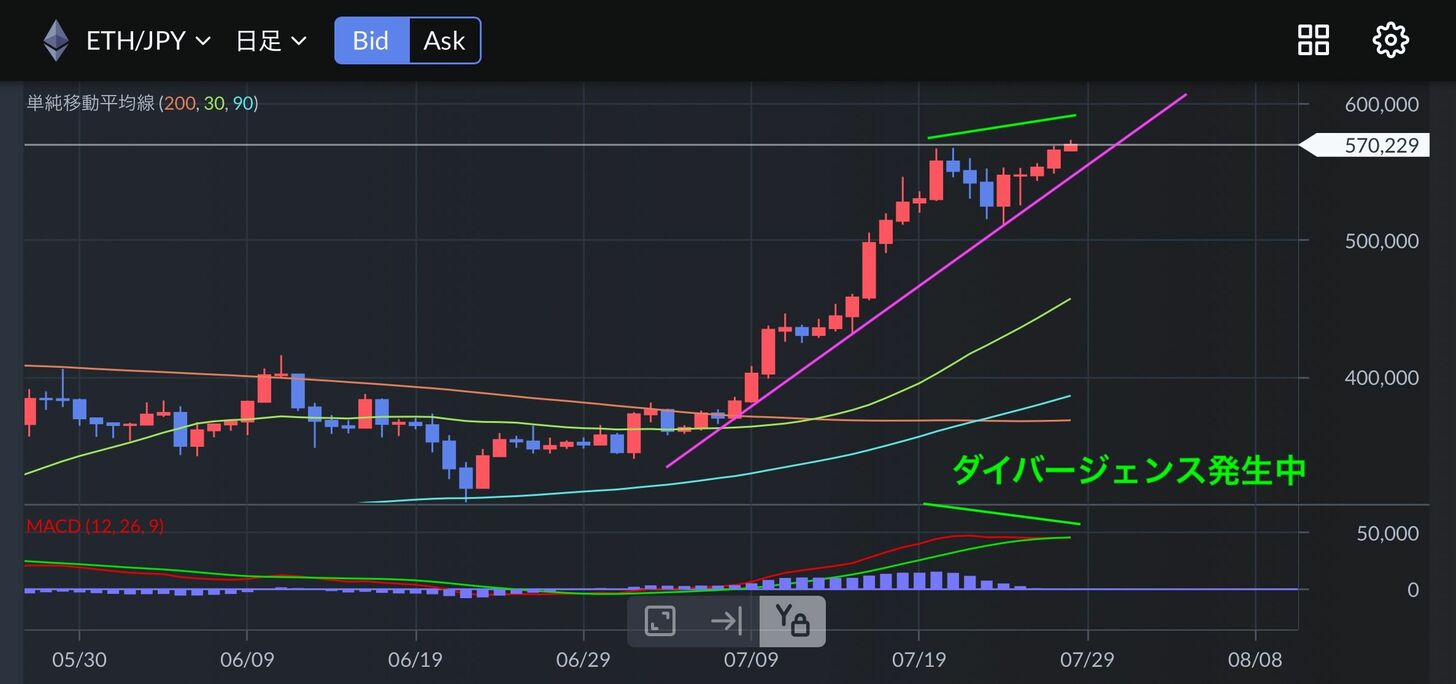This screenshot has height=684, width=1456.
Task: Toggle Y-axis lock icon
Action: 792,621
